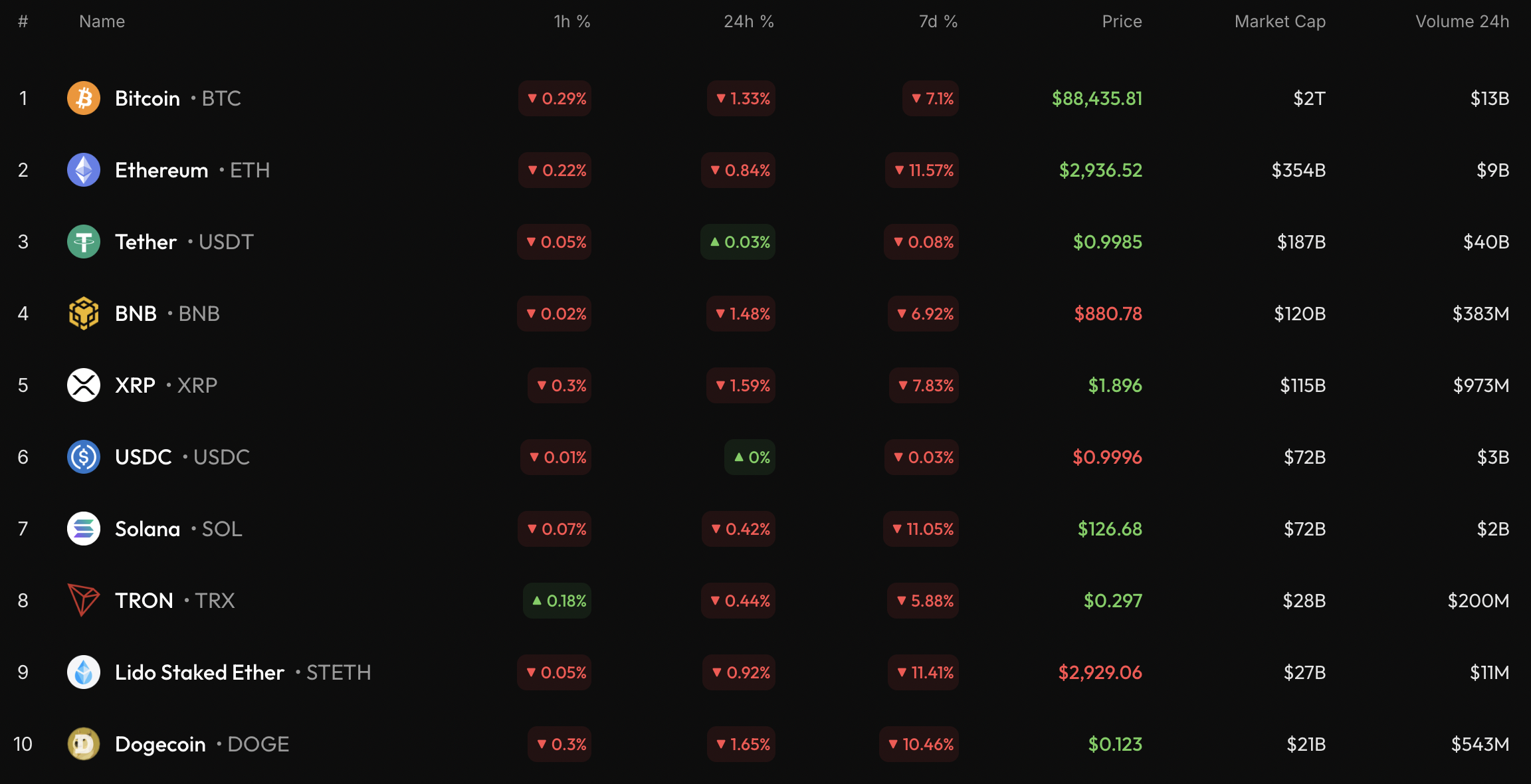Sort by the Market Cap column header
Viewport: 1531px width, 784px height.
tap(1280, 22)
